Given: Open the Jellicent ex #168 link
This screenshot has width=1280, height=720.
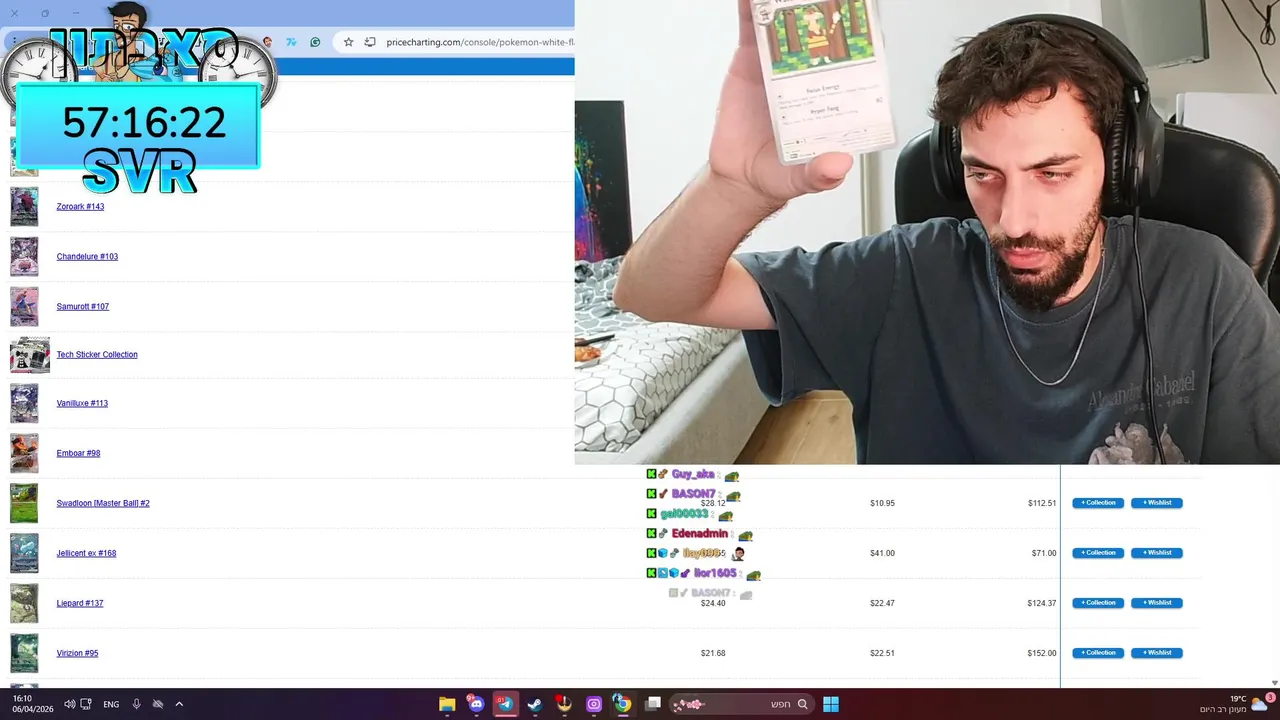Looking at the screenshot, I should pyautogui.click(x=86, y=554).
